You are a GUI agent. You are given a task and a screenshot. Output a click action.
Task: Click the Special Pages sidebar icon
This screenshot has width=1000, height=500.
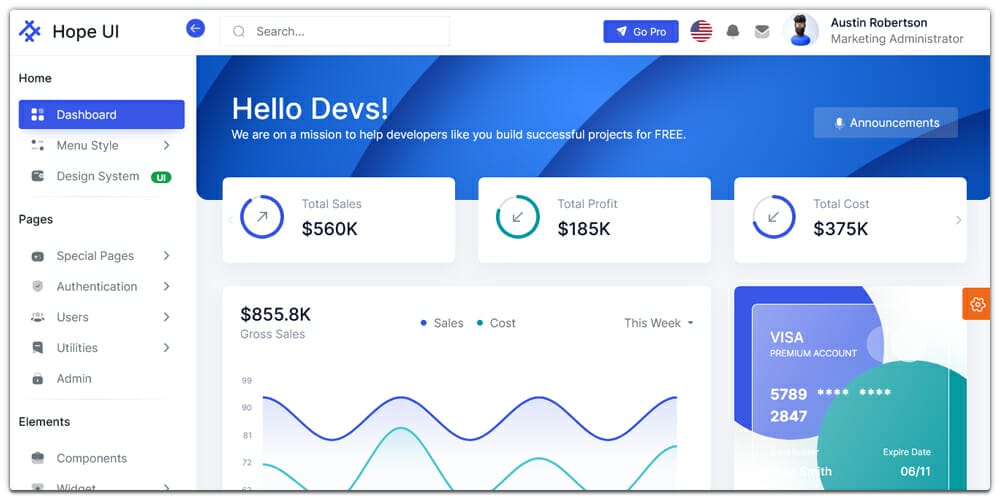38,256
